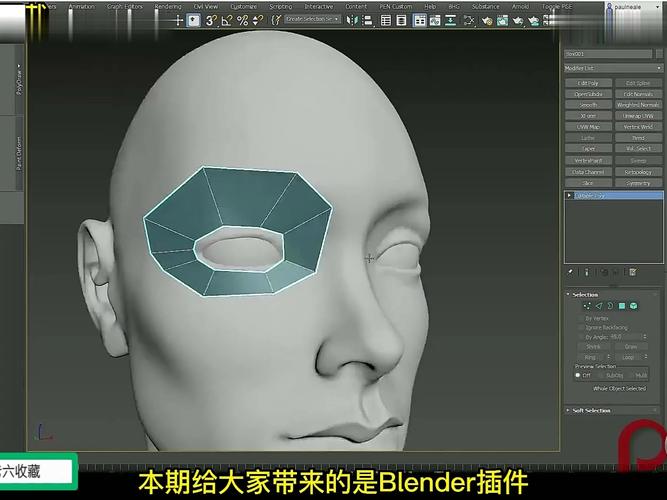Select Preview Selection Off radio button

[x=578, y=375]
